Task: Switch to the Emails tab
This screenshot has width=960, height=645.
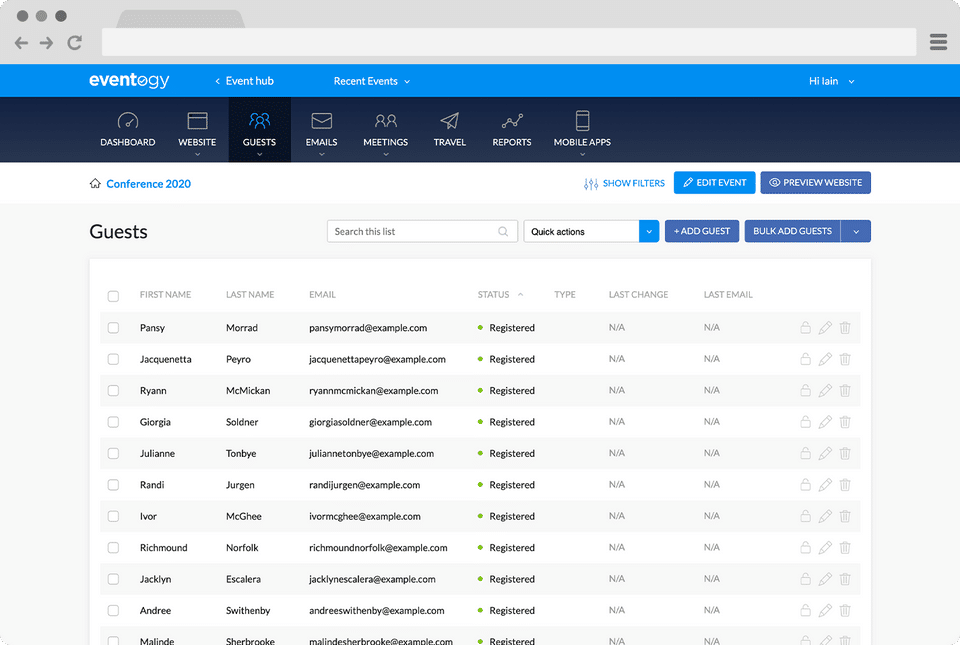Action: pos(321,130)
